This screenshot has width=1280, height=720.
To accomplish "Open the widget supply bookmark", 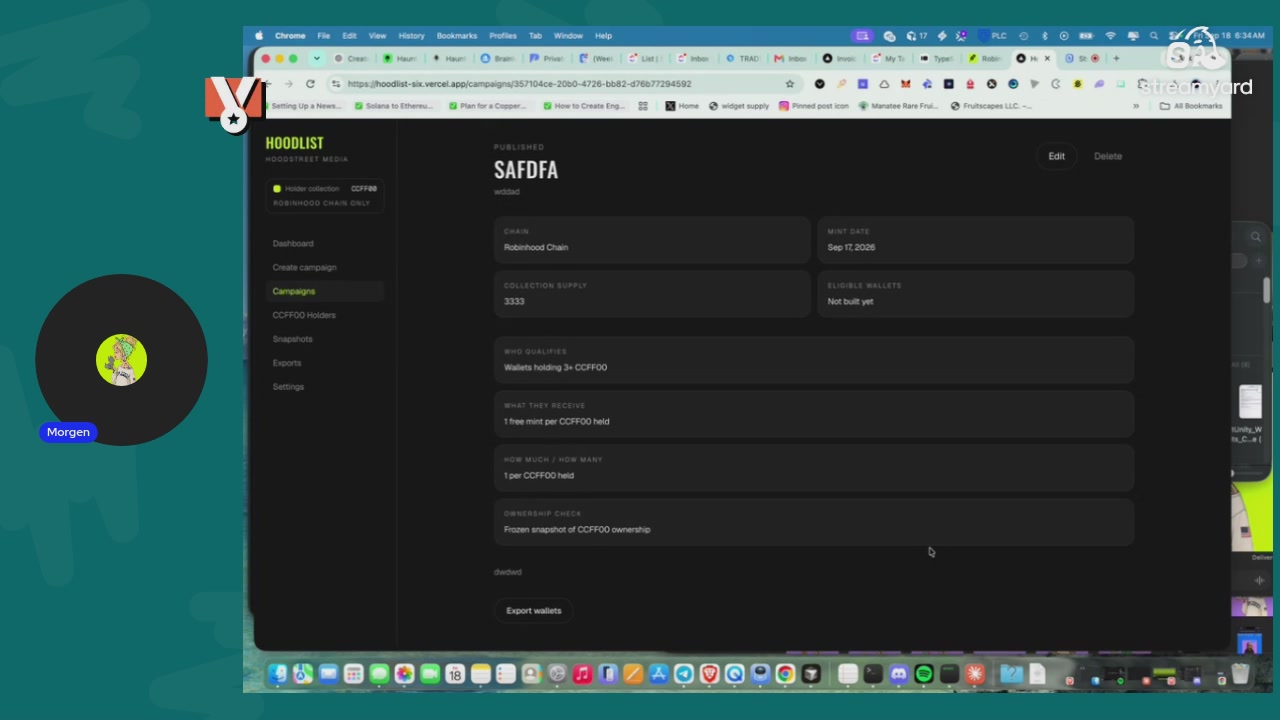I will click(739, 106).
